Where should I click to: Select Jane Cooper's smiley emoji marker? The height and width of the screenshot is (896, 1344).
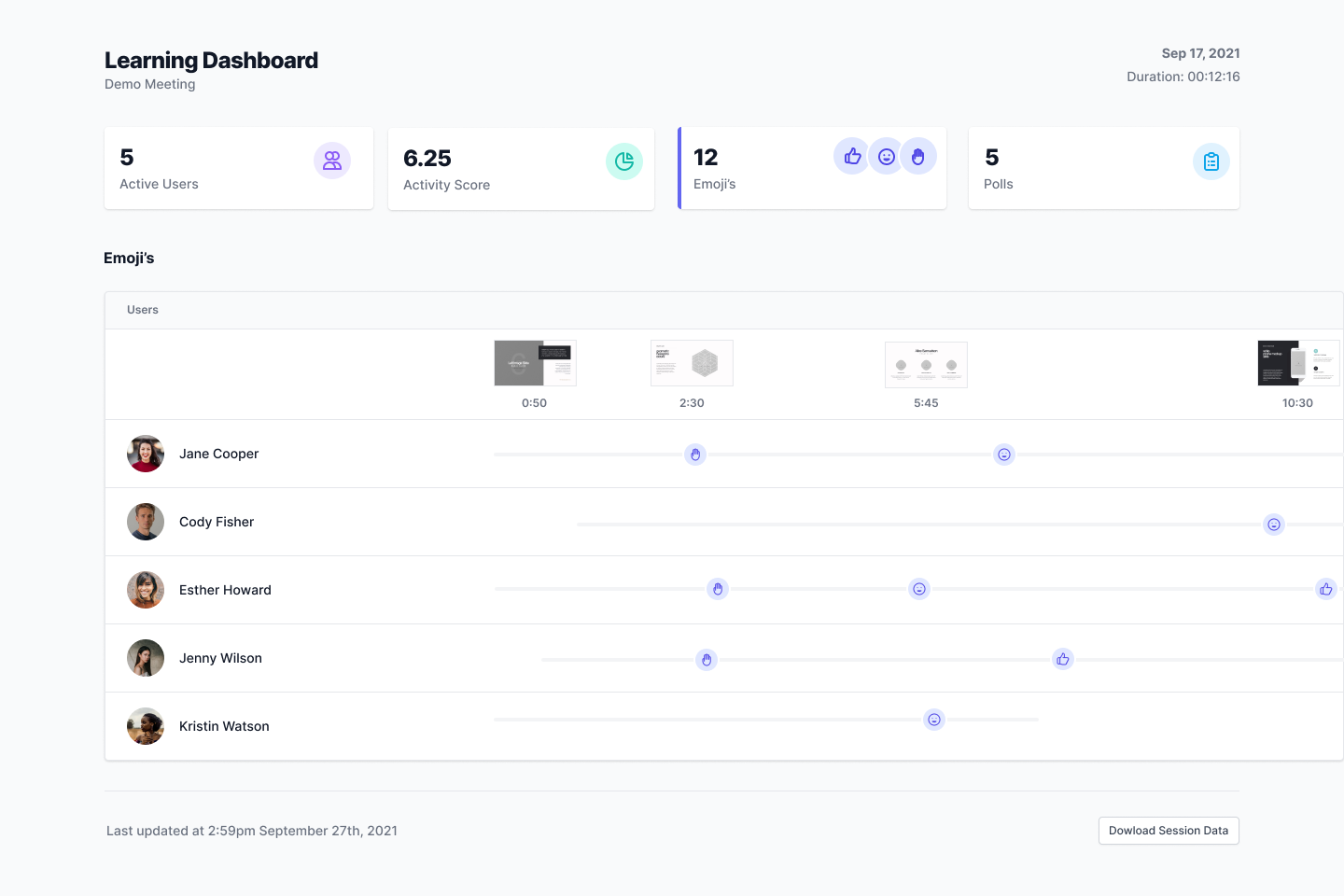pos(1004,455)
